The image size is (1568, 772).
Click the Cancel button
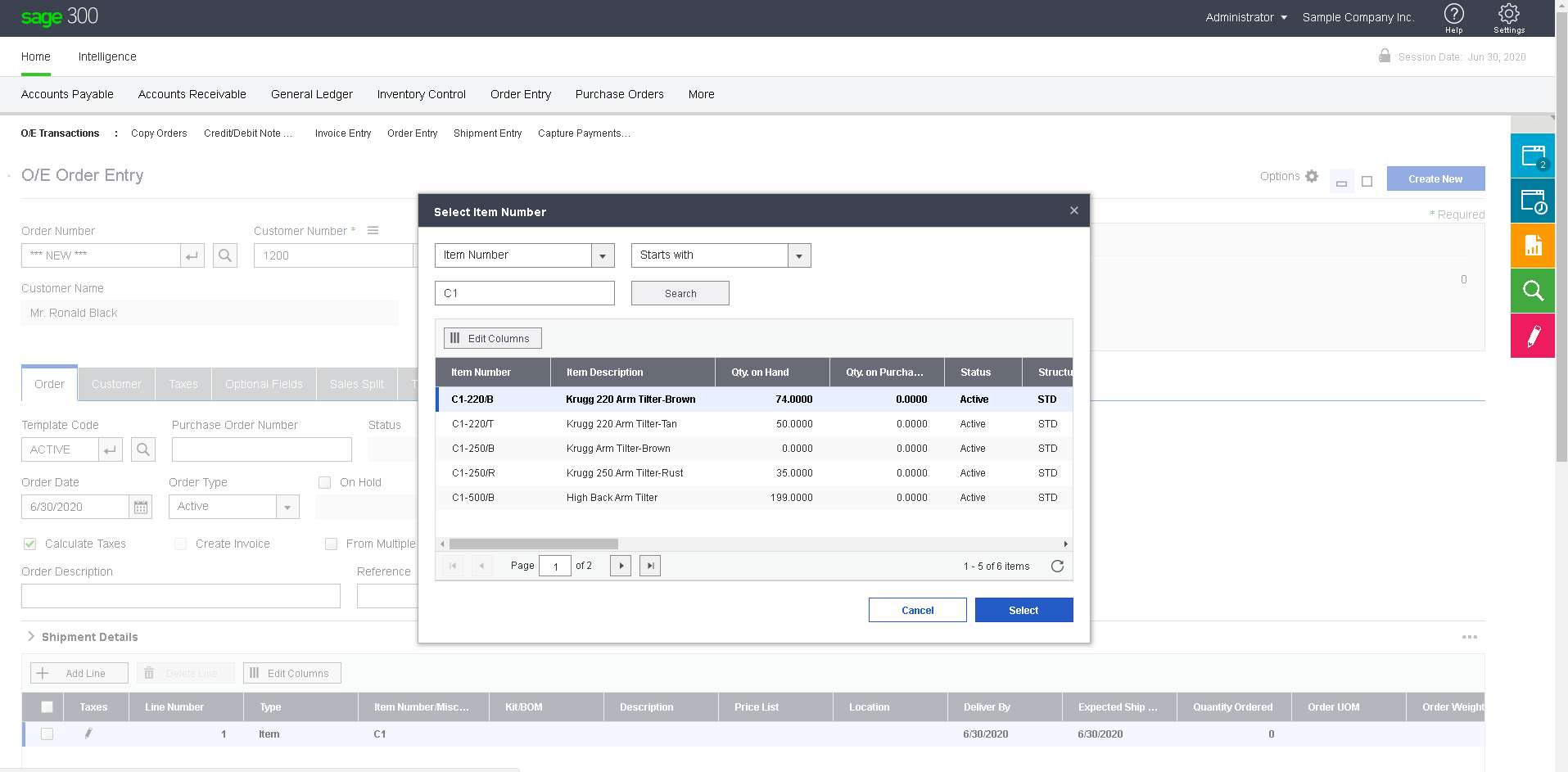(917, 610)
